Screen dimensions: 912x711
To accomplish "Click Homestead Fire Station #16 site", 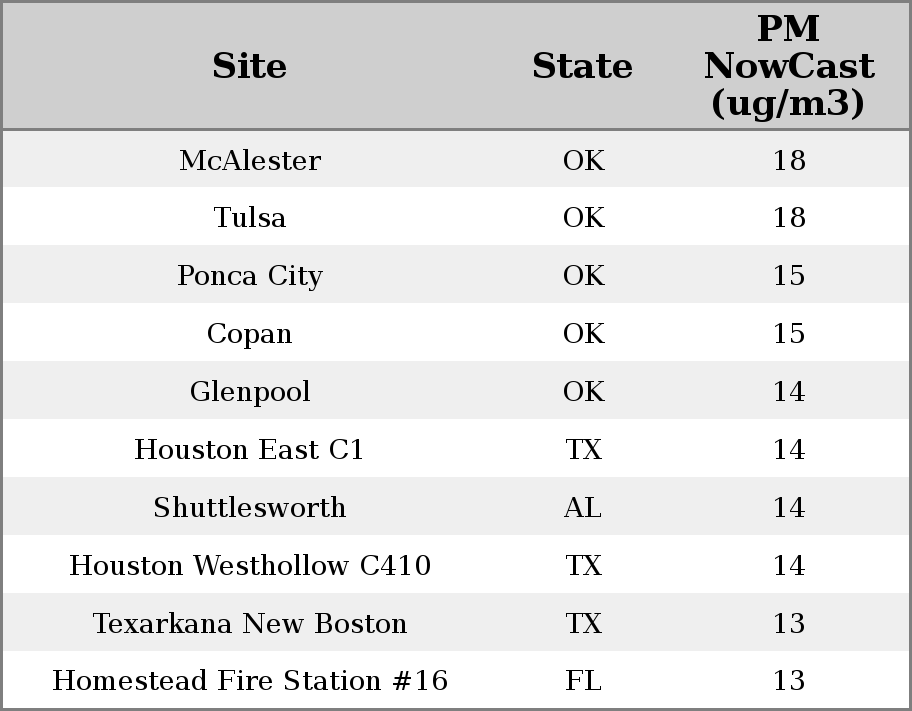I will tap(250, 681).
